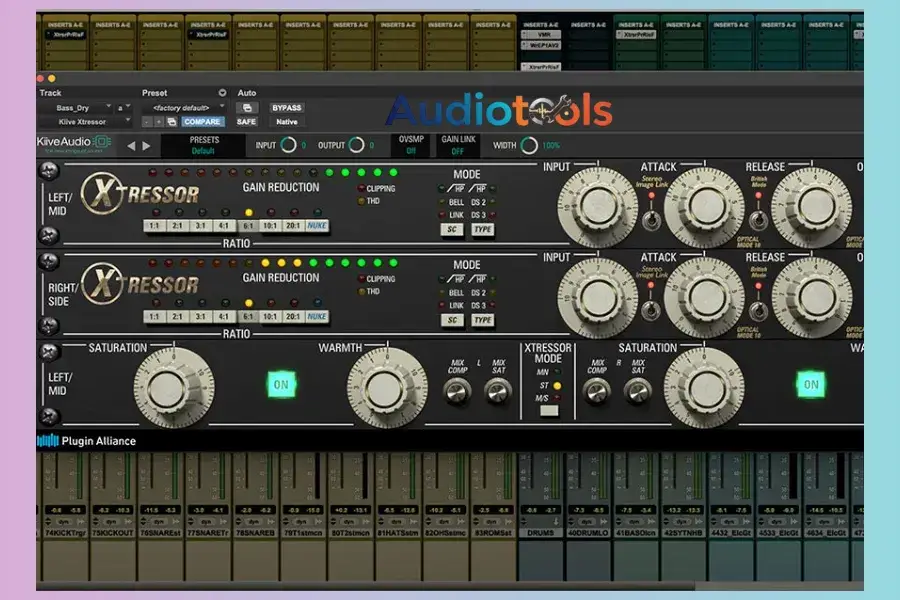Enable the BYPASS toggle
This screenshot has height=600, width=900.
tap(286, 107)
